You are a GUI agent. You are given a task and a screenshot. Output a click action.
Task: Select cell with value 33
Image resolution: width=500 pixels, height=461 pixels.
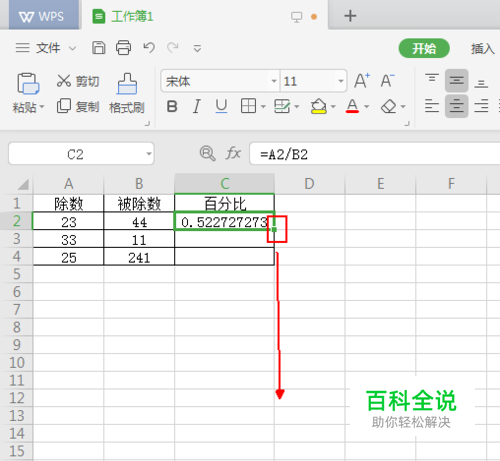pos(68,239)
